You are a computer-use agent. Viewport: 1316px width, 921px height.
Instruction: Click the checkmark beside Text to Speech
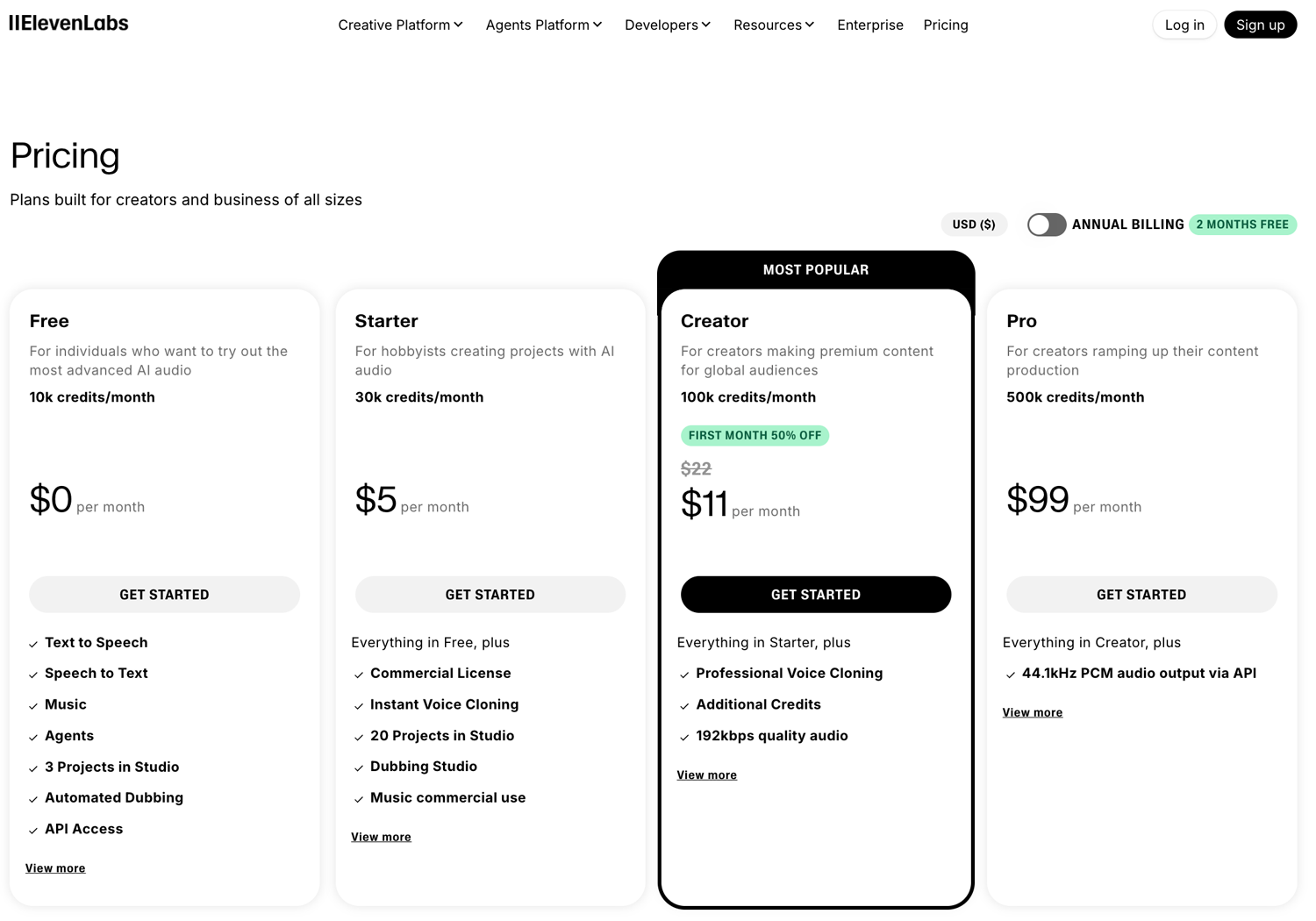click(x=32, y=643)
